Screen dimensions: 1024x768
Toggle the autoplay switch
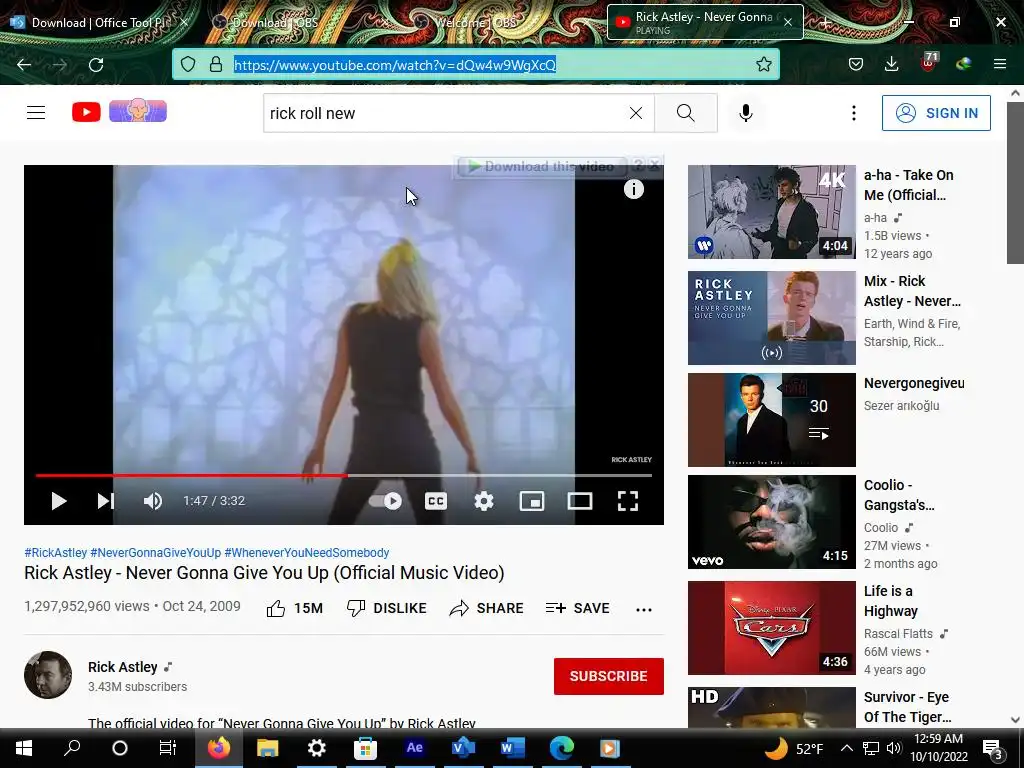(385, 501)
